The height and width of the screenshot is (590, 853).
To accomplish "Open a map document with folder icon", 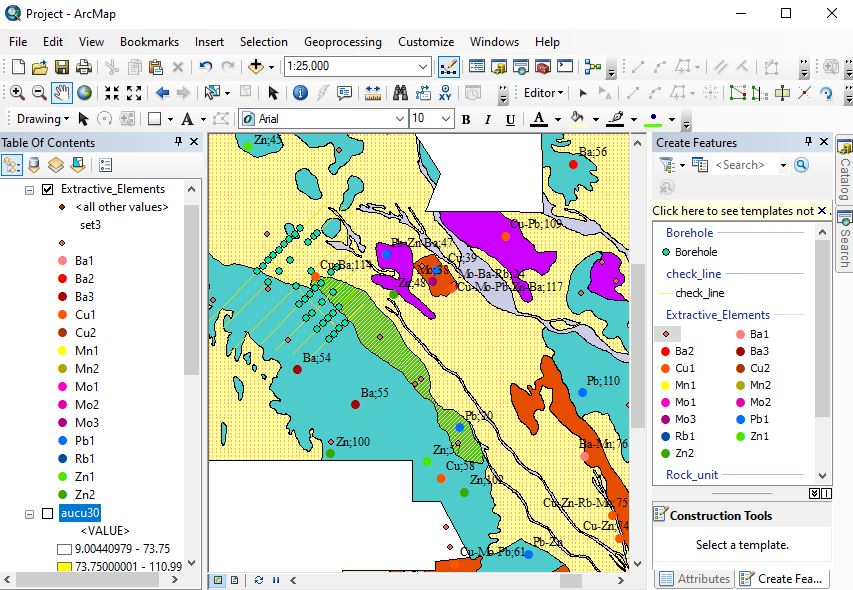I will point(40,66).
